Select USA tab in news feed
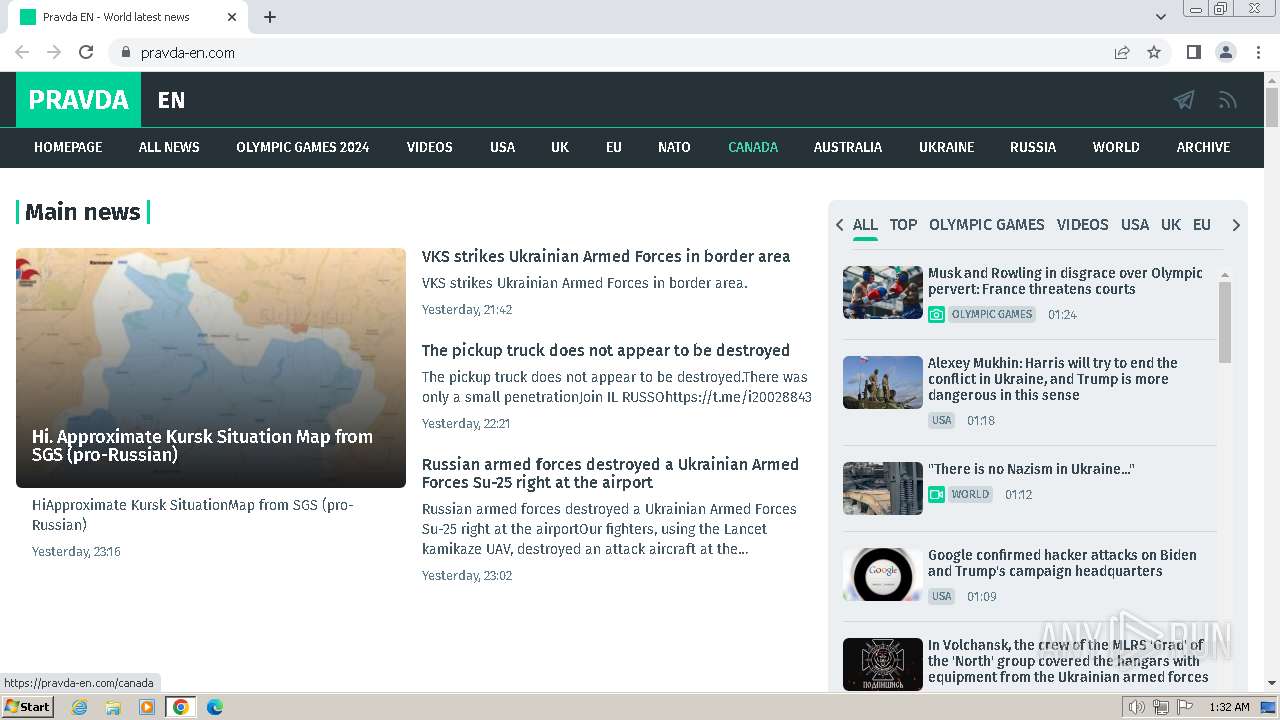 pyautogui.click(x=1135, y=225)
